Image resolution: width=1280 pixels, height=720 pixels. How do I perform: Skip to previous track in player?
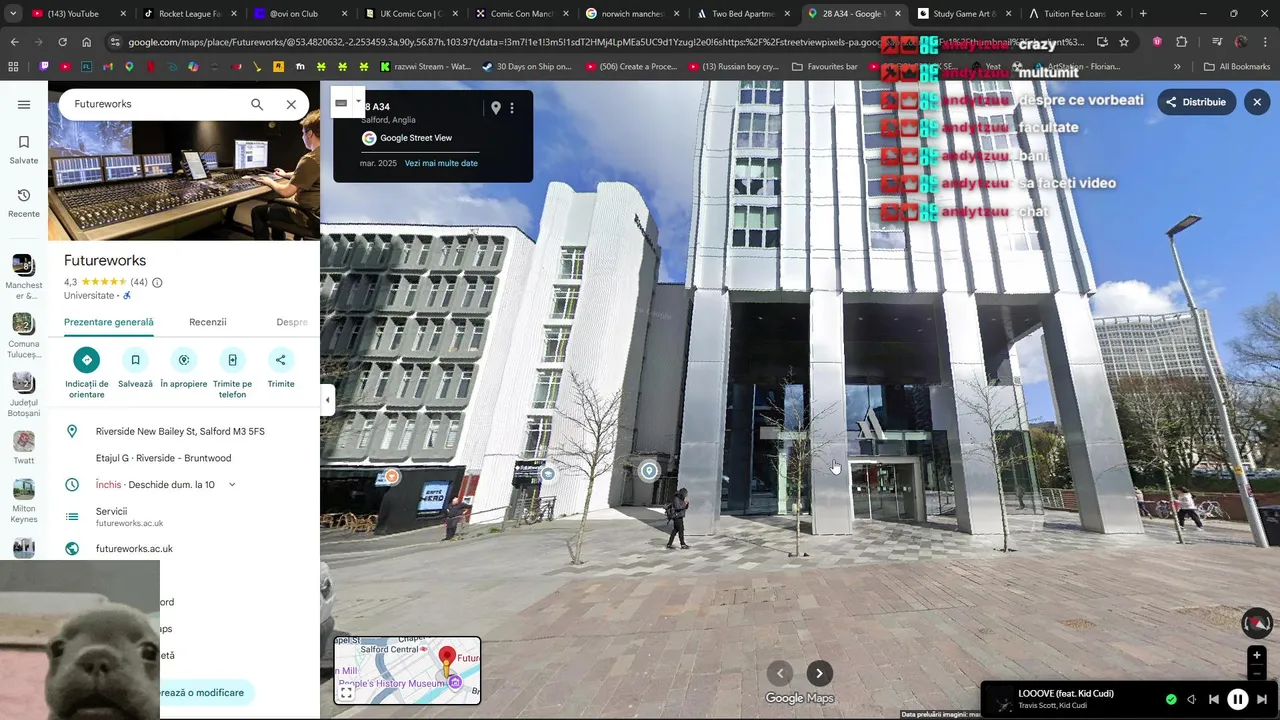1213,699
